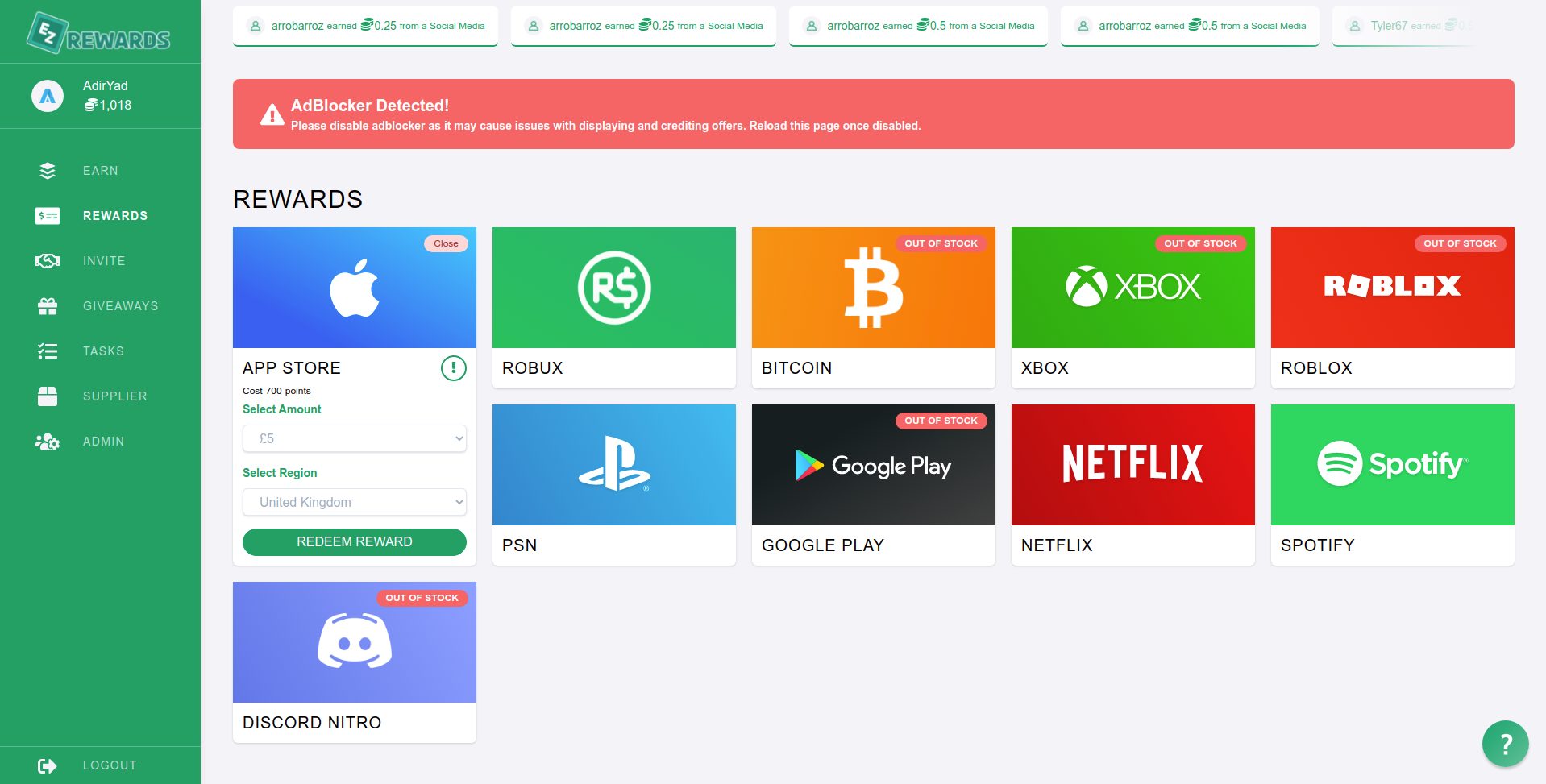Click the Spotify logo image

[1392, 463]
